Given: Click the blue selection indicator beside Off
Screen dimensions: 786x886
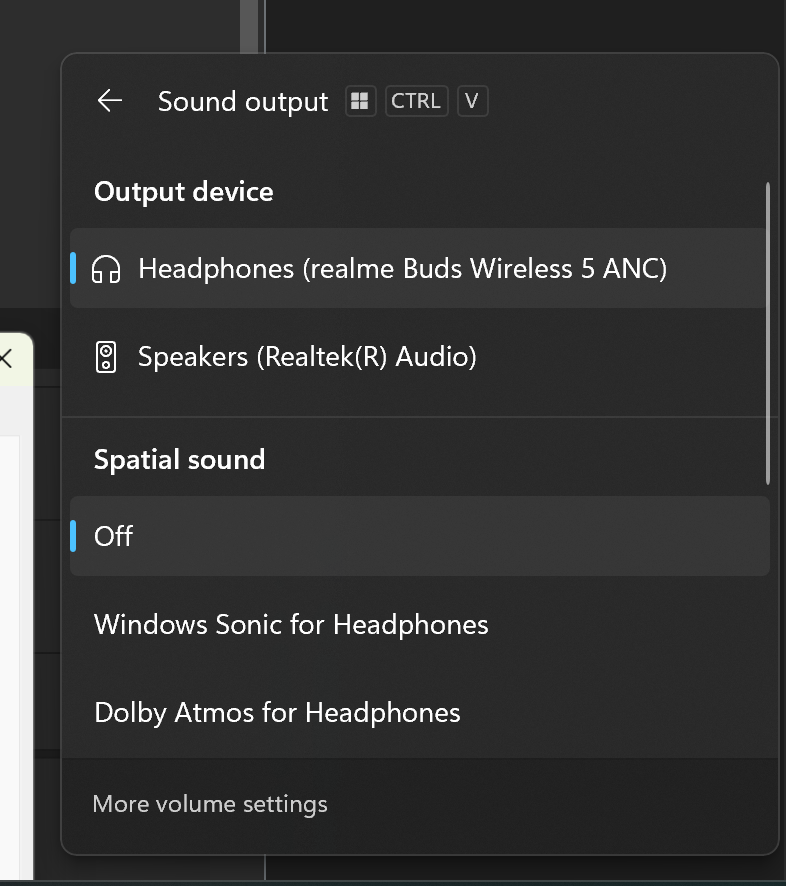Looking at the screenshot, I should 73,536.
